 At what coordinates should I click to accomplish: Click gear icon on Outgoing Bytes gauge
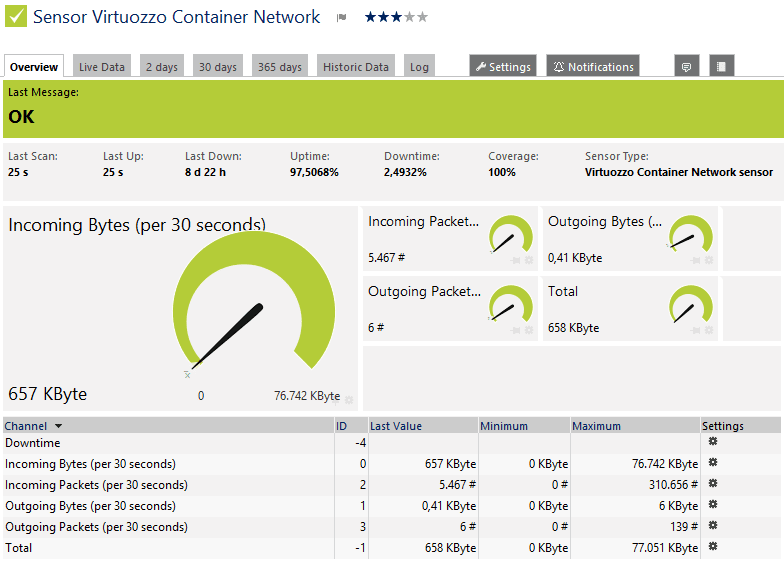tap(709, 260)
